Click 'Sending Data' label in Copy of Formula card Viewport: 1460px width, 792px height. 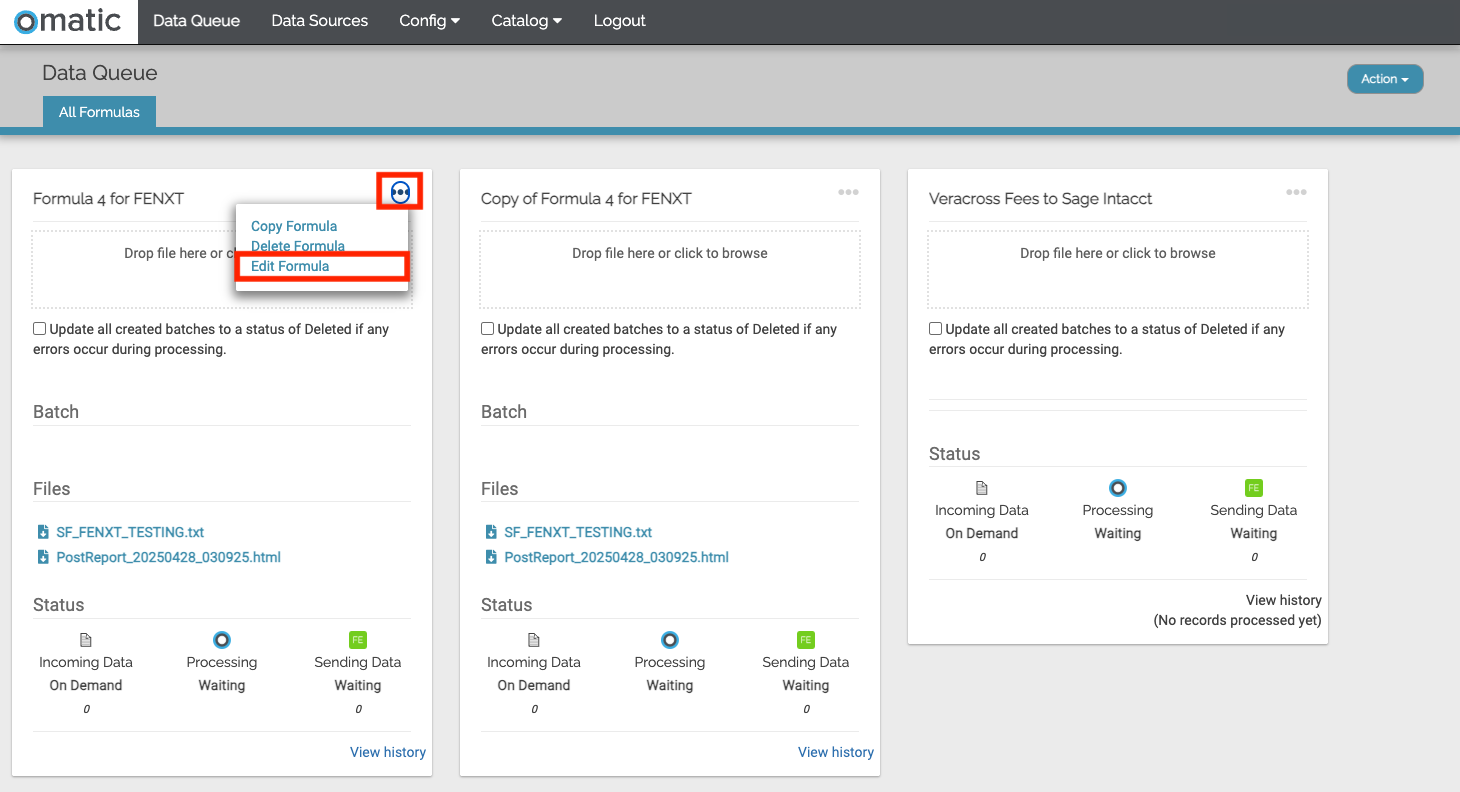coord(806,662)
